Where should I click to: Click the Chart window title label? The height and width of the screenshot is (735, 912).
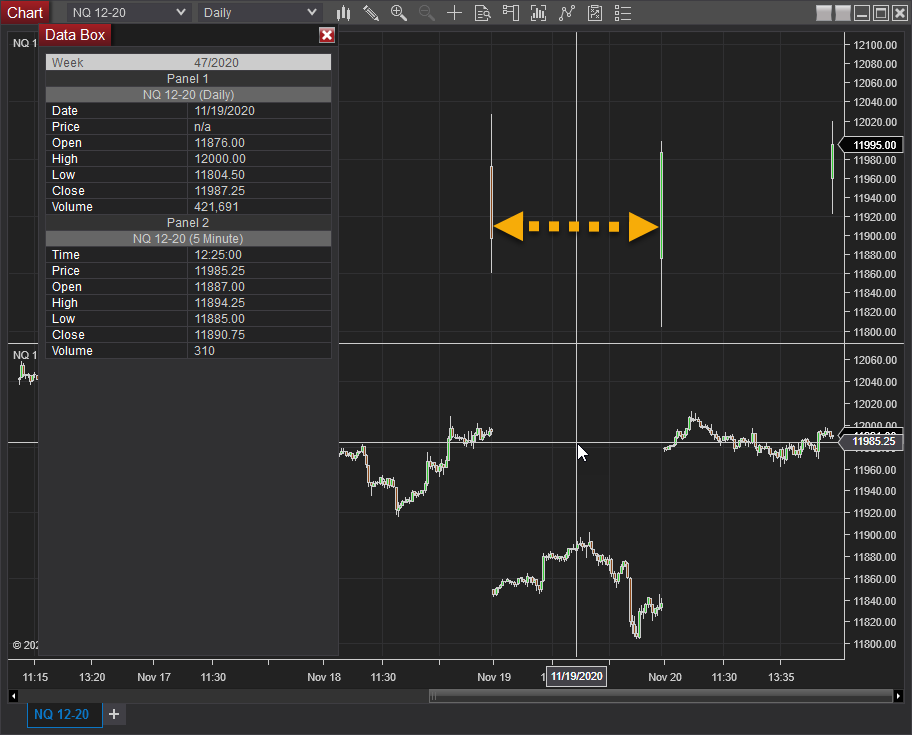point(25,13)
